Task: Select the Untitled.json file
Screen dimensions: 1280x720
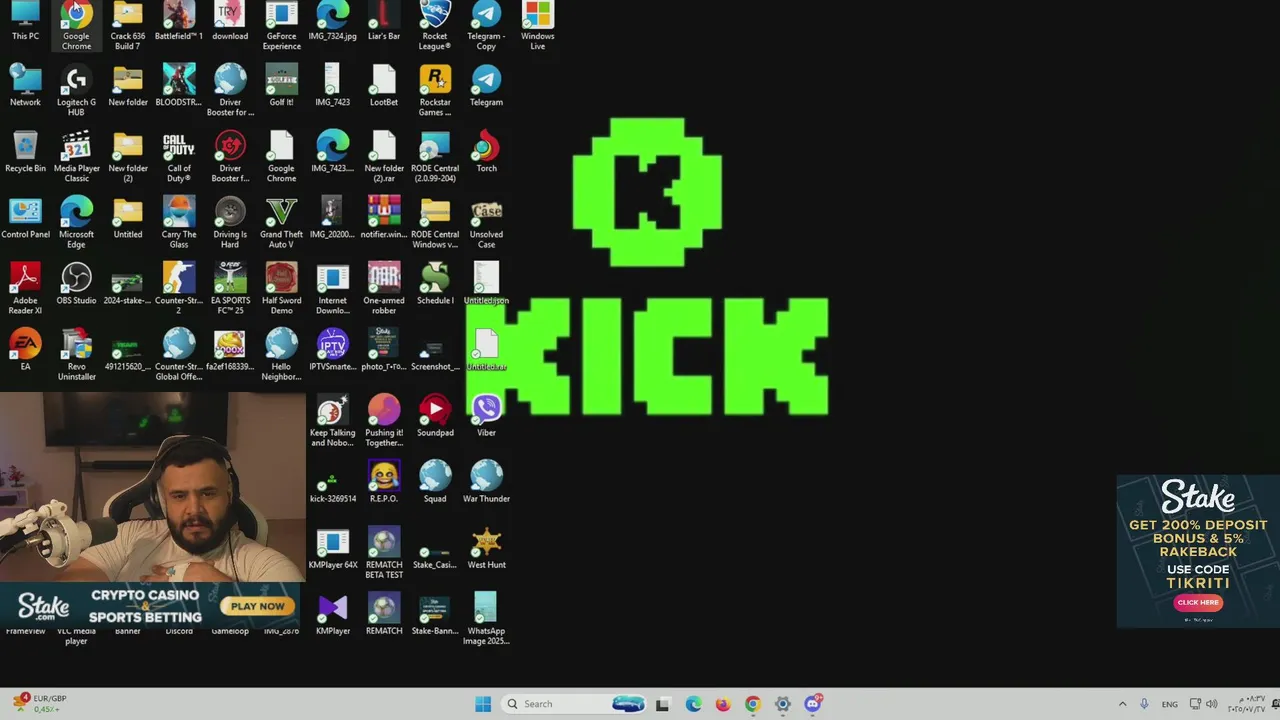Action: [x=486, y=284]
